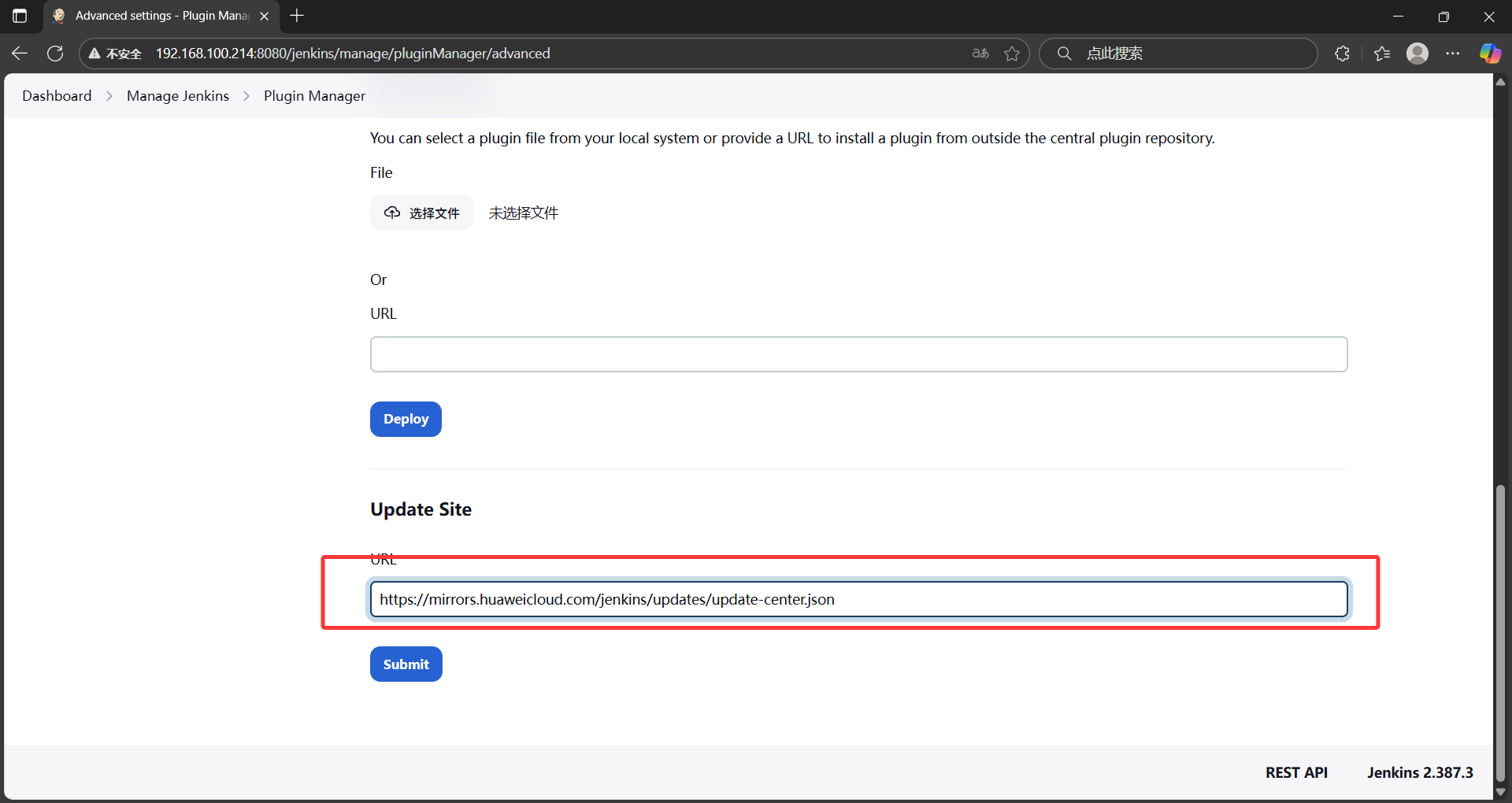Click the search magnifier icon
This screenshot has width=1512, height=803.
[1064, 54]
